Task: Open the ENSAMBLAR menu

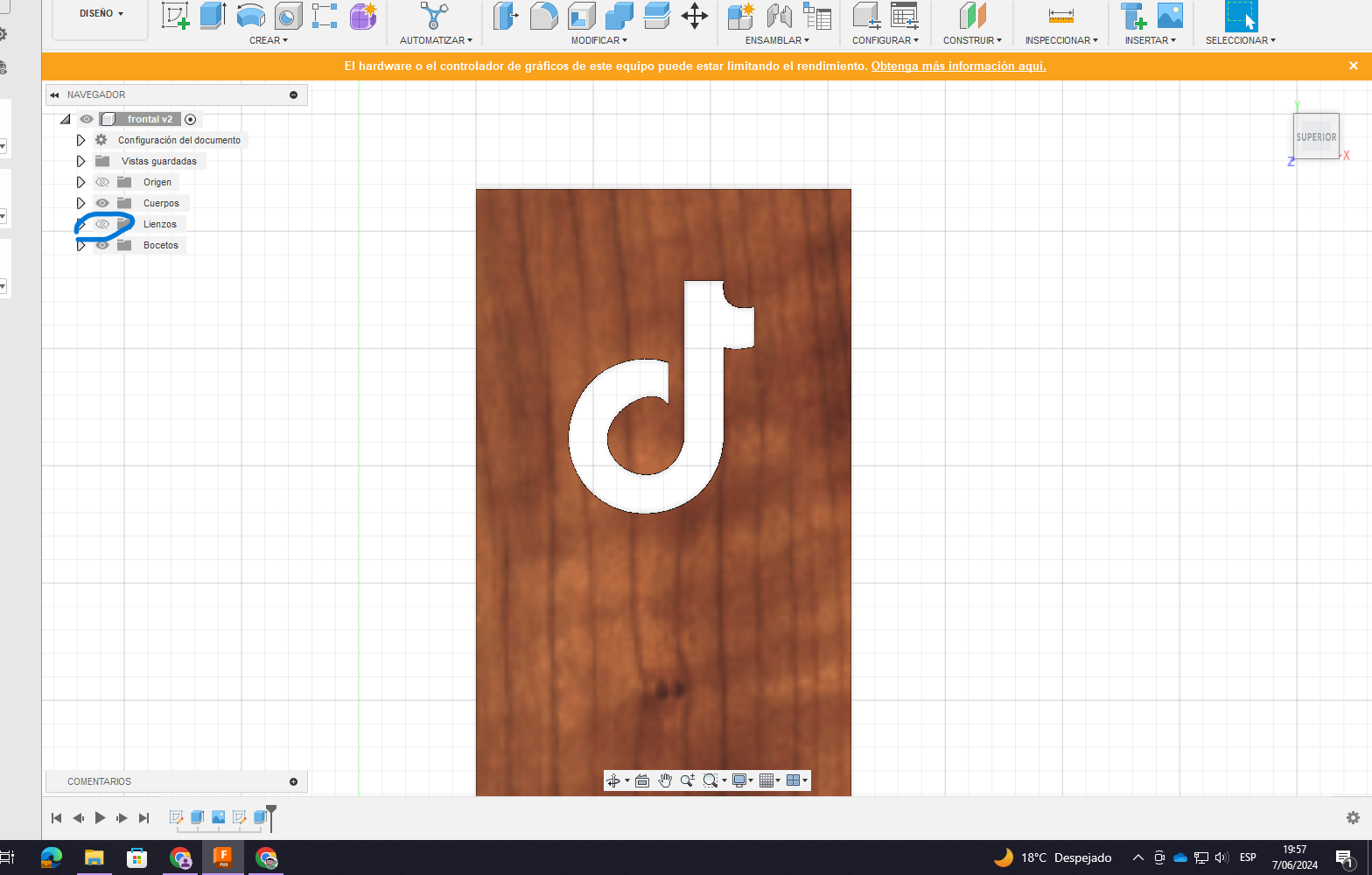Action: [777, 40]
